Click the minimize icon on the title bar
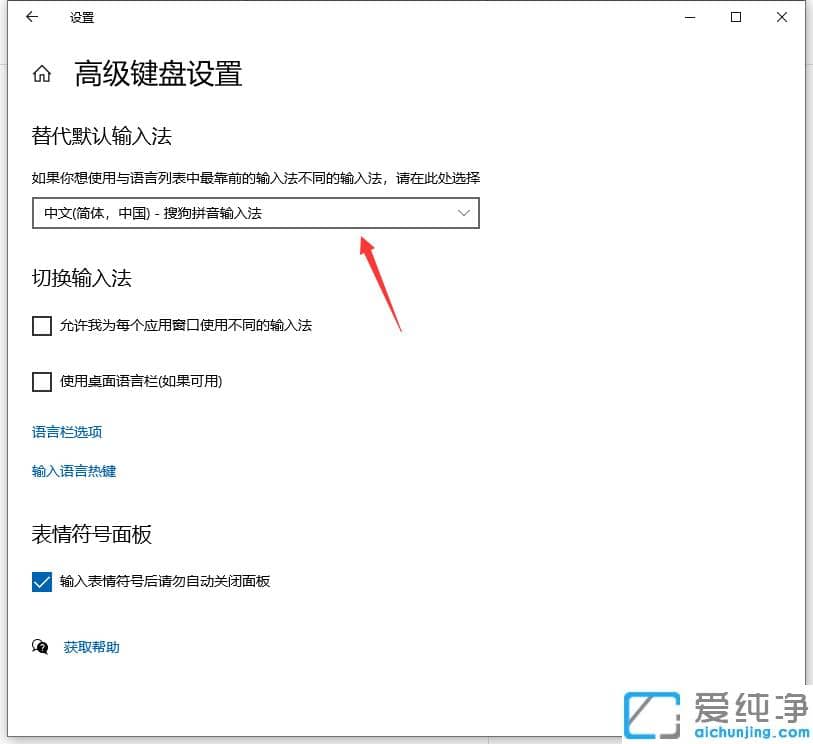The image size is (813, 744). click(x=691, y=17)
